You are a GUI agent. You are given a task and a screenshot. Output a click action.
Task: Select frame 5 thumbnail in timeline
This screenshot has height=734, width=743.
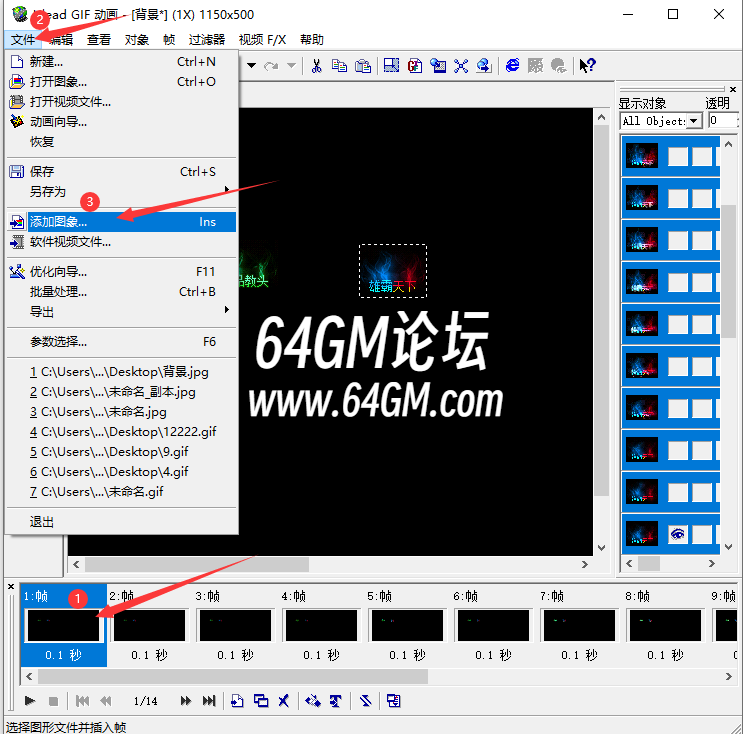pos(408,625)
